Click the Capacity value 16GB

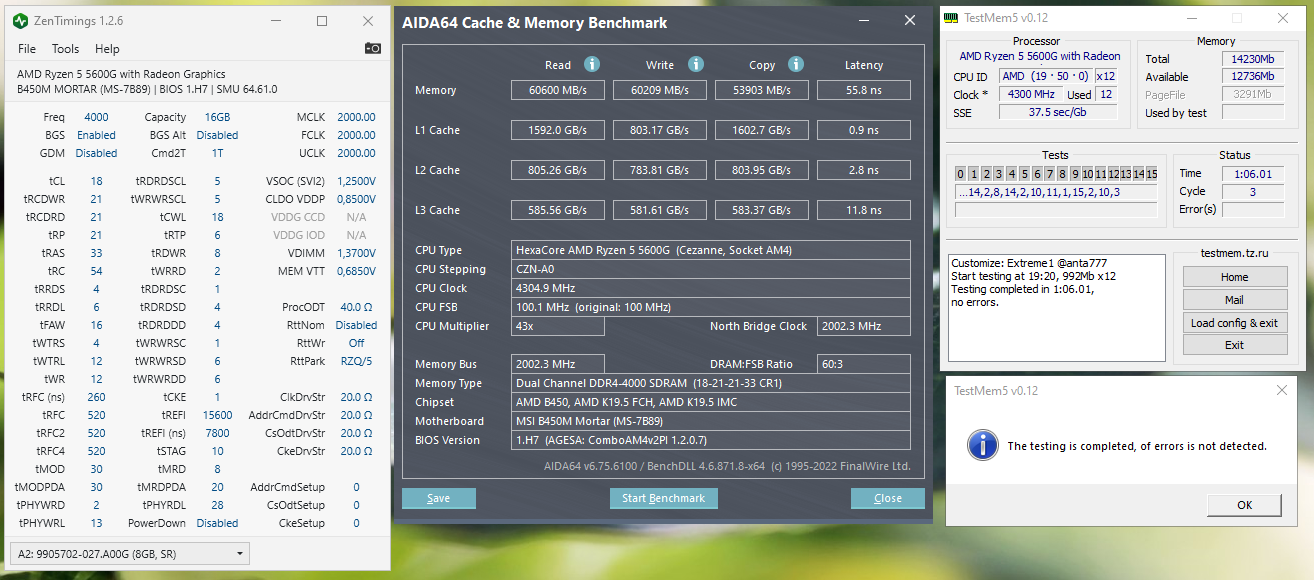(x=217, y=117)
